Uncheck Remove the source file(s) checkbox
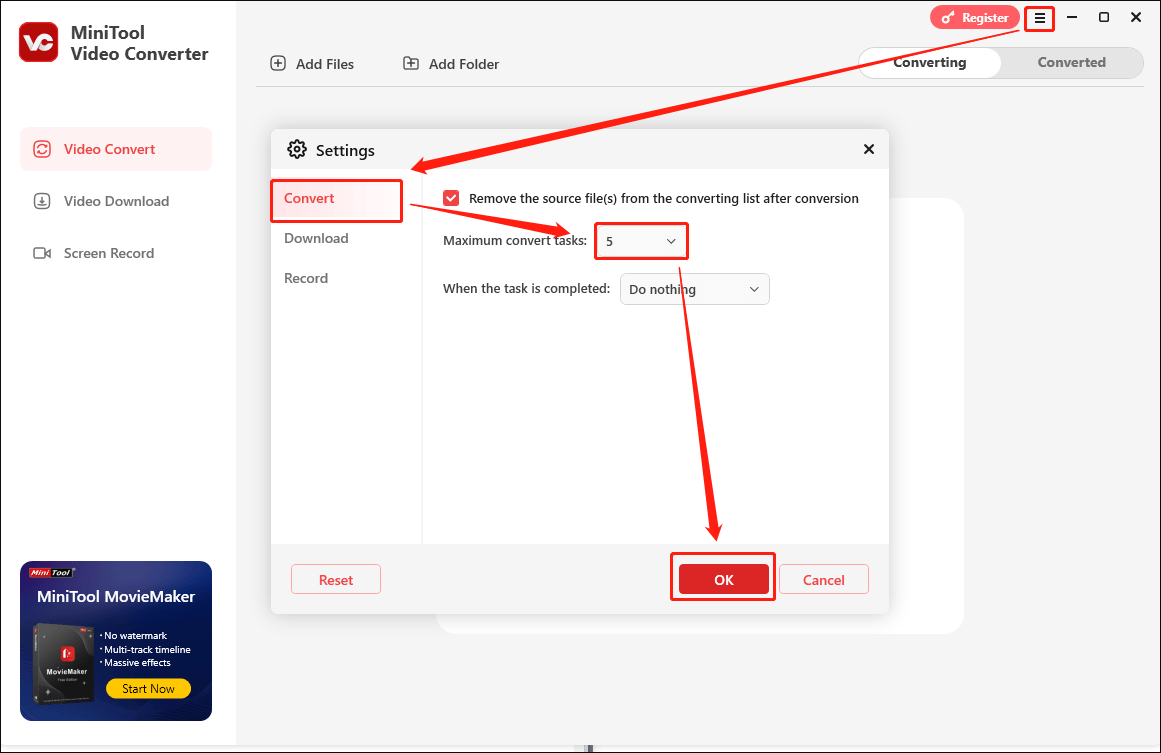The height and width of the screenshot is (753, 1161). 451,198
